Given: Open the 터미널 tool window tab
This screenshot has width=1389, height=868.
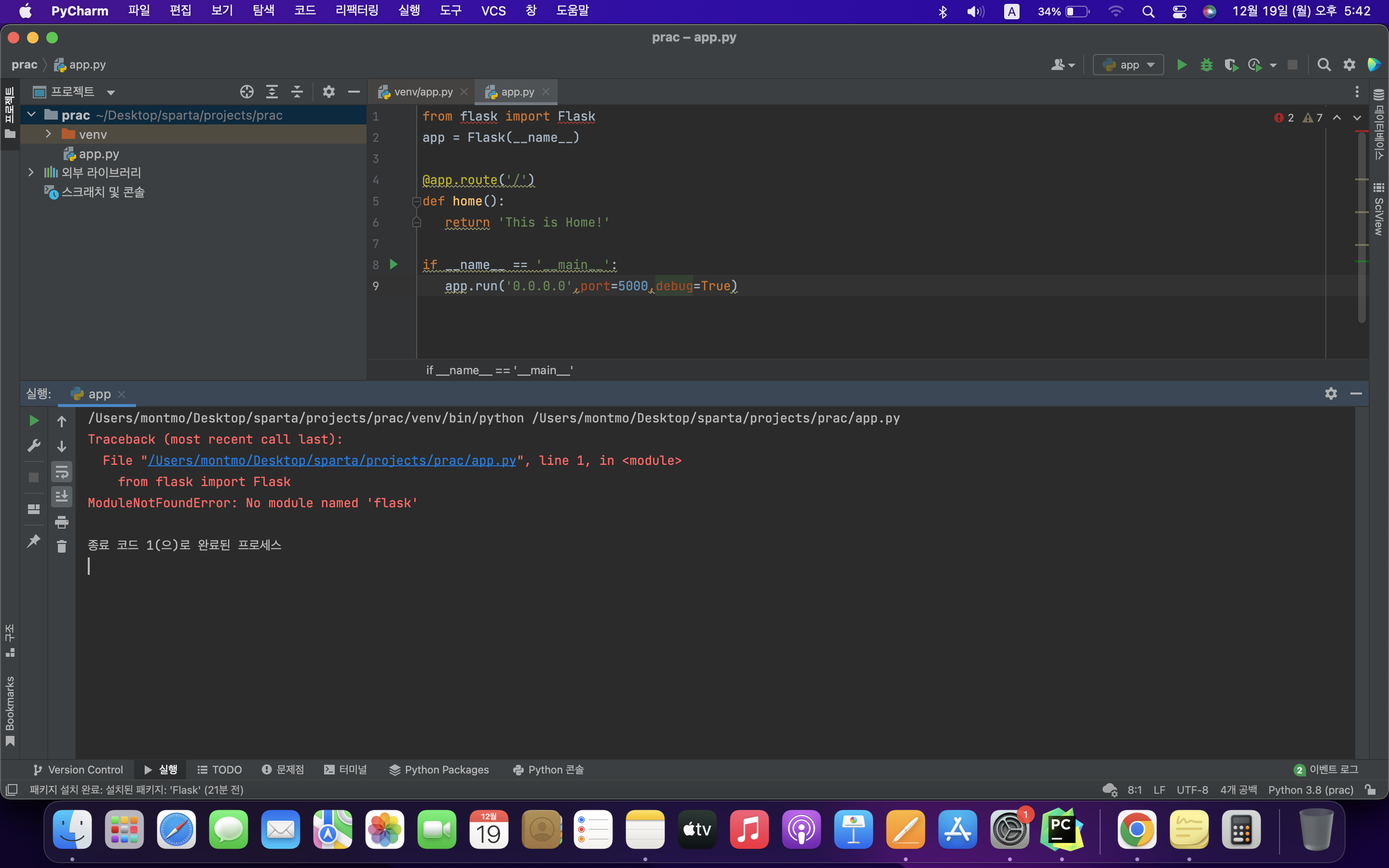Looking at the screenshot, I should pyautogui.click(x=345, y=769).
